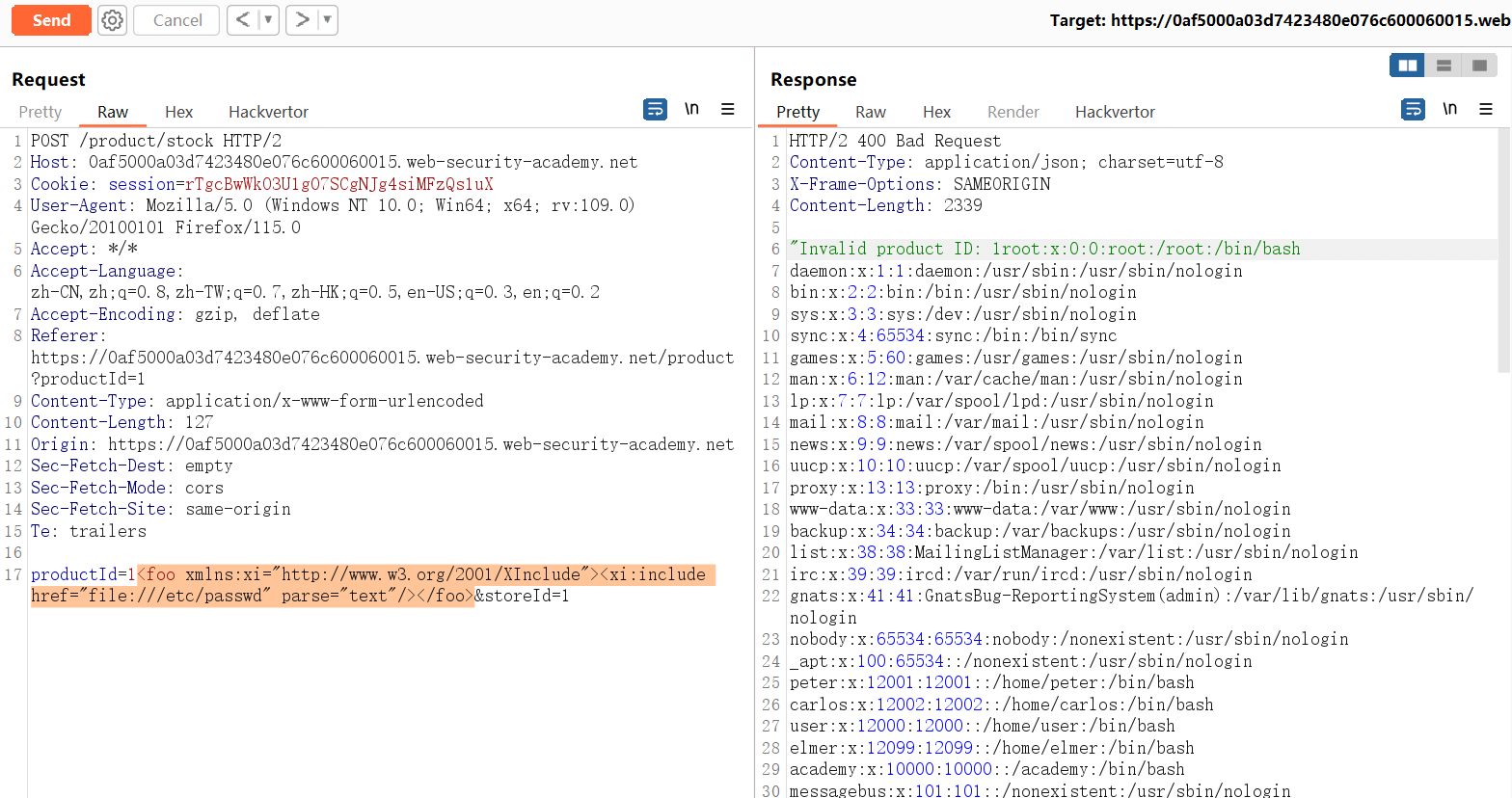Image resolution: width=1512 pixels, height=798 pixels.
Task: Open request settings gear icon
Action: [x=113, y=20]
